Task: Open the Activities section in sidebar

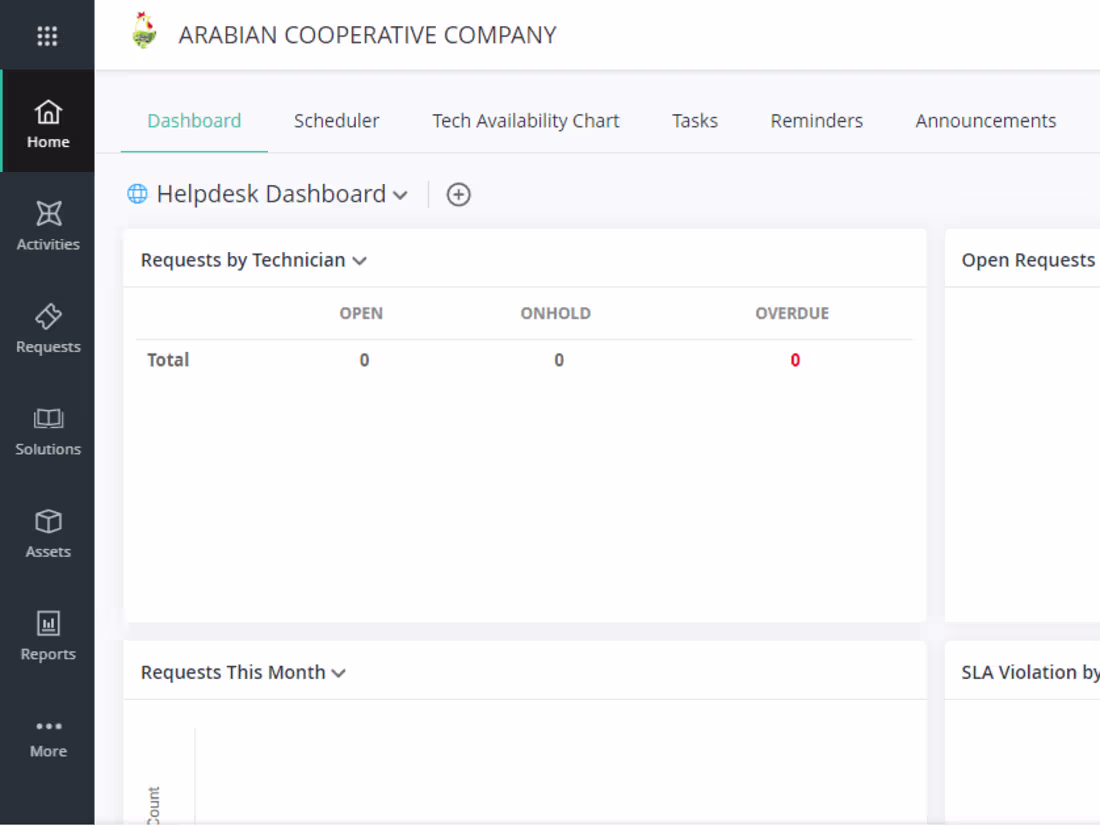Action: click(47, 220)
